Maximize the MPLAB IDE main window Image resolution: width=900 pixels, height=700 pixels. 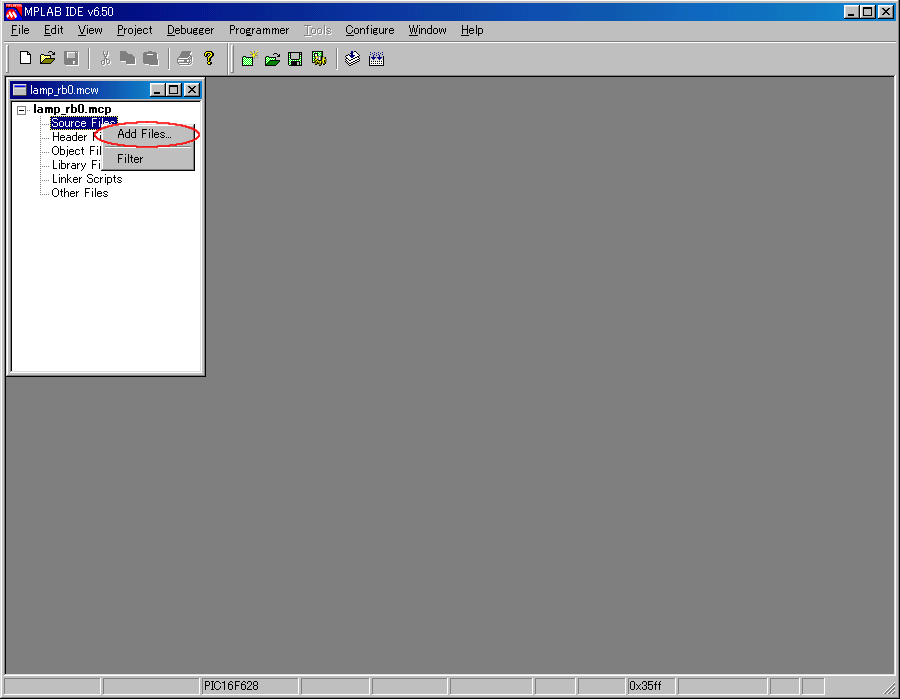point(868,11)
